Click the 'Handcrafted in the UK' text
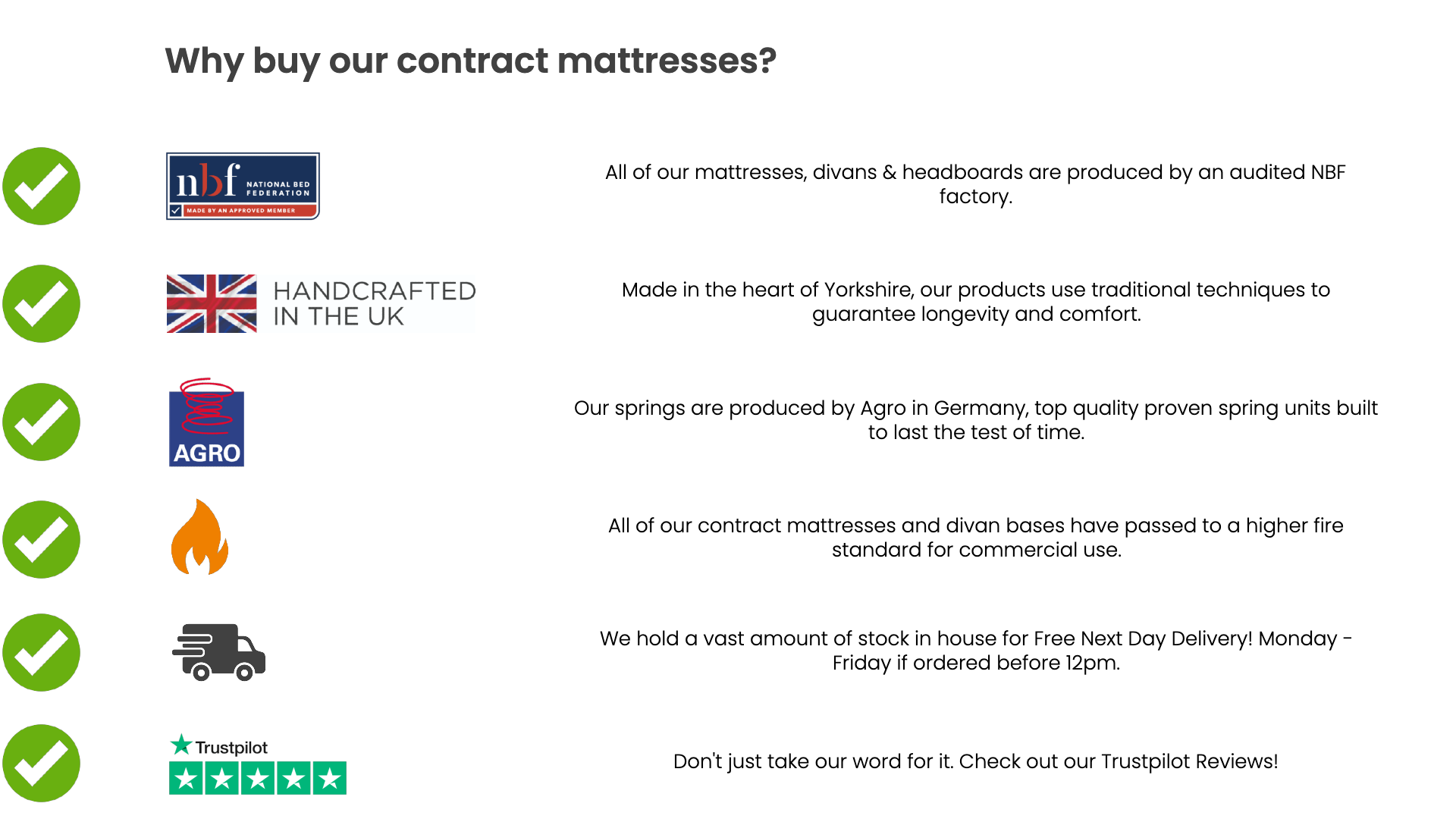The height and width of the screenshot is (819, 1456). (x=375, y=303)
